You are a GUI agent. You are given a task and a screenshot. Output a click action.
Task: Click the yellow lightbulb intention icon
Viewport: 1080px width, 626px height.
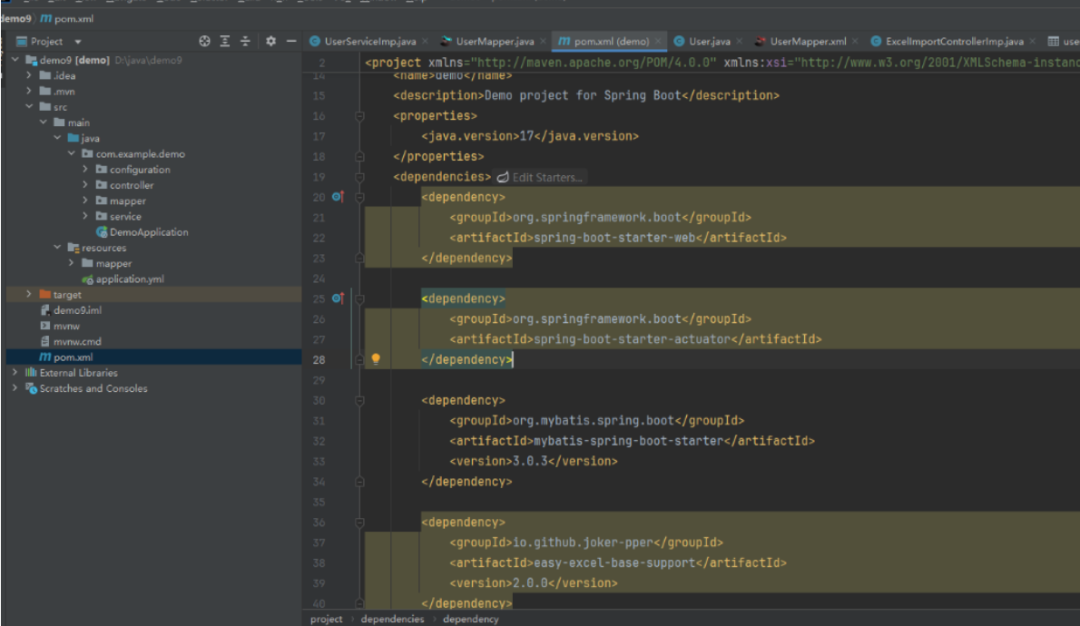[x=375, y=359]
